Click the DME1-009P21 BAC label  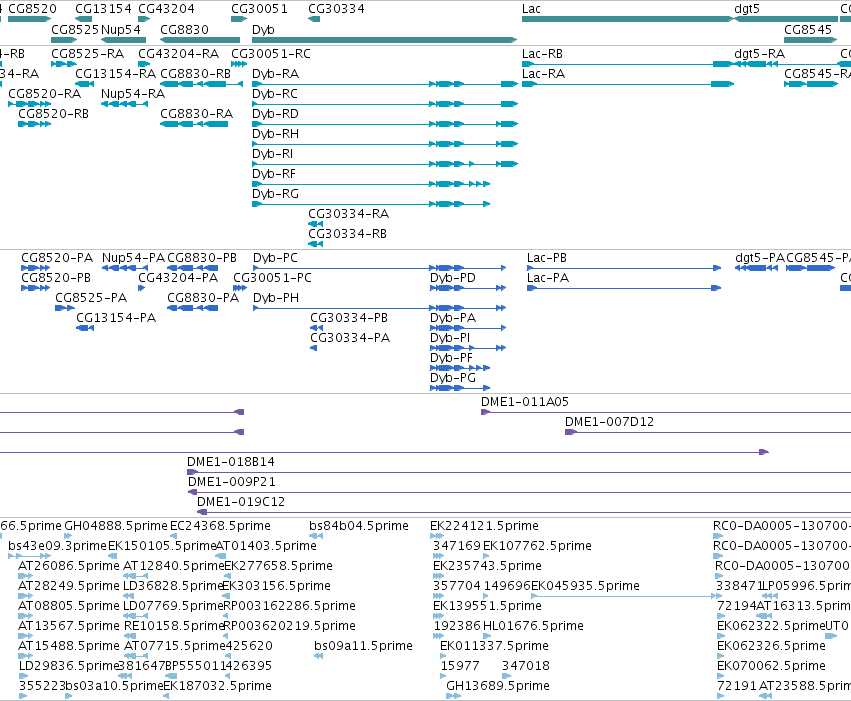pyautogui.click(x=232, y=482)
